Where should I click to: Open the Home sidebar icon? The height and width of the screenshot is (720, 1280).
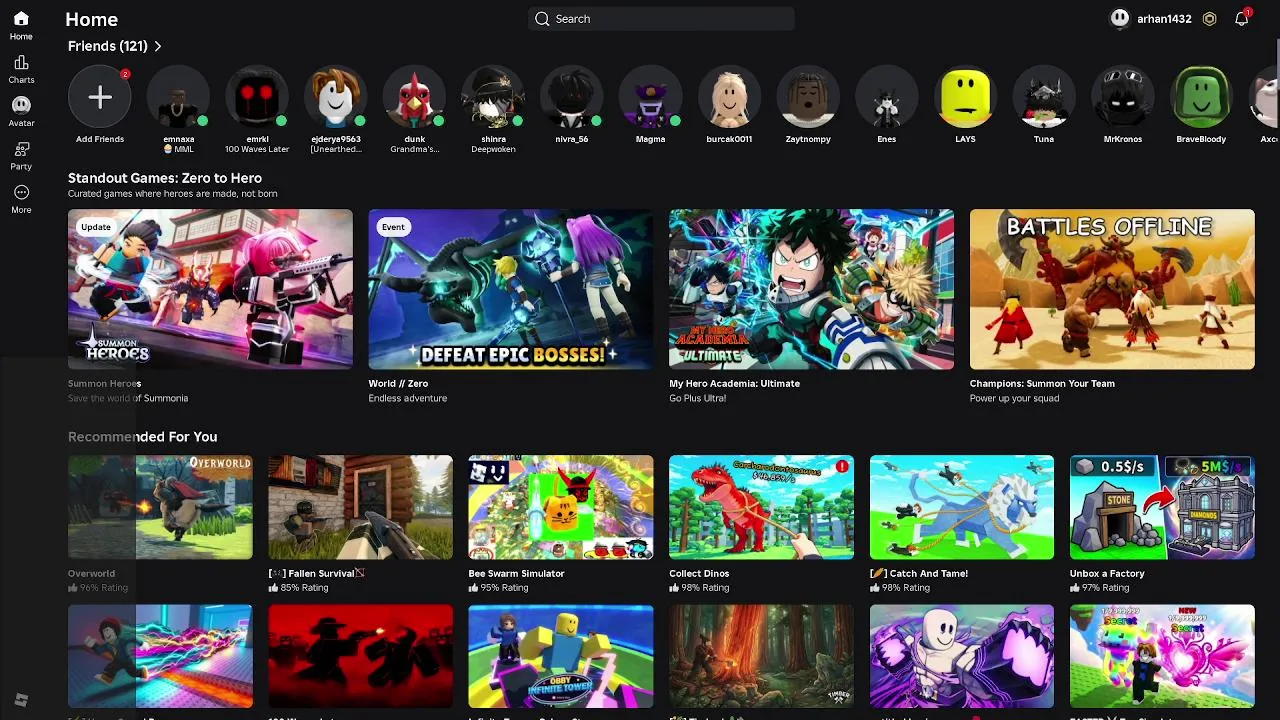click(21, 19)
